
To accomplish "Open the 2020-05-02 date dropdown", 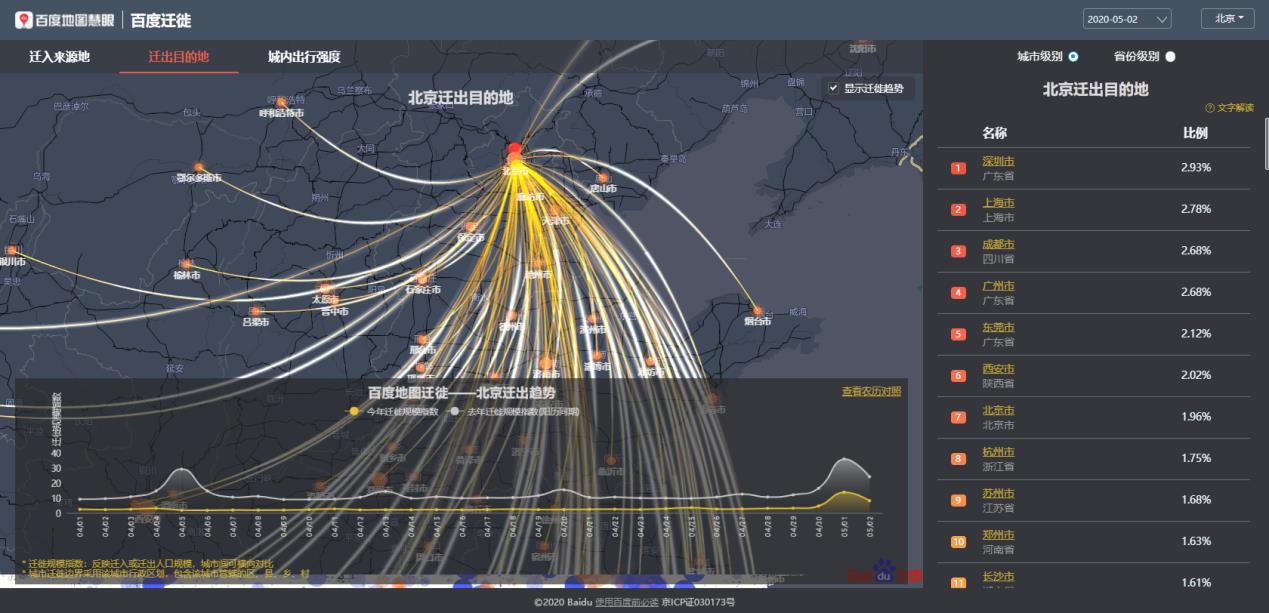I will pyautogui.click(x=1127, y=19).
